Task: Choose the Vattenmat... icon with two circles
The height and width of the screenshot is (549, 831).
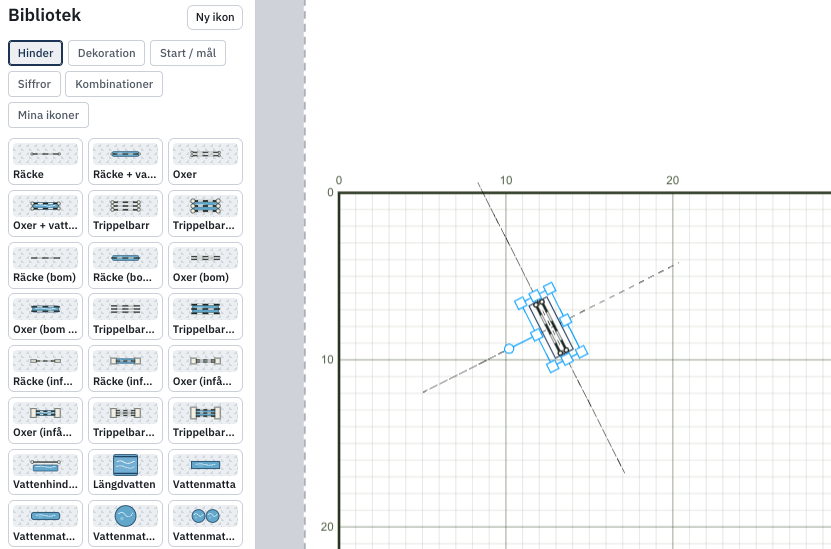Action: pyautogui.click(x=206, y=524)
